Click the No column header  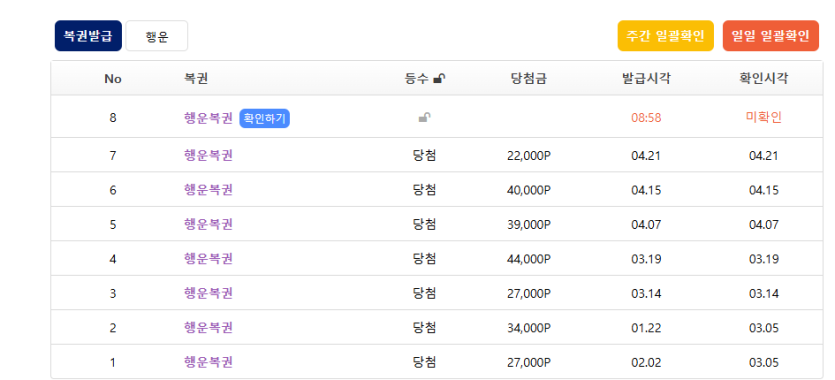(x=113, y=79)
